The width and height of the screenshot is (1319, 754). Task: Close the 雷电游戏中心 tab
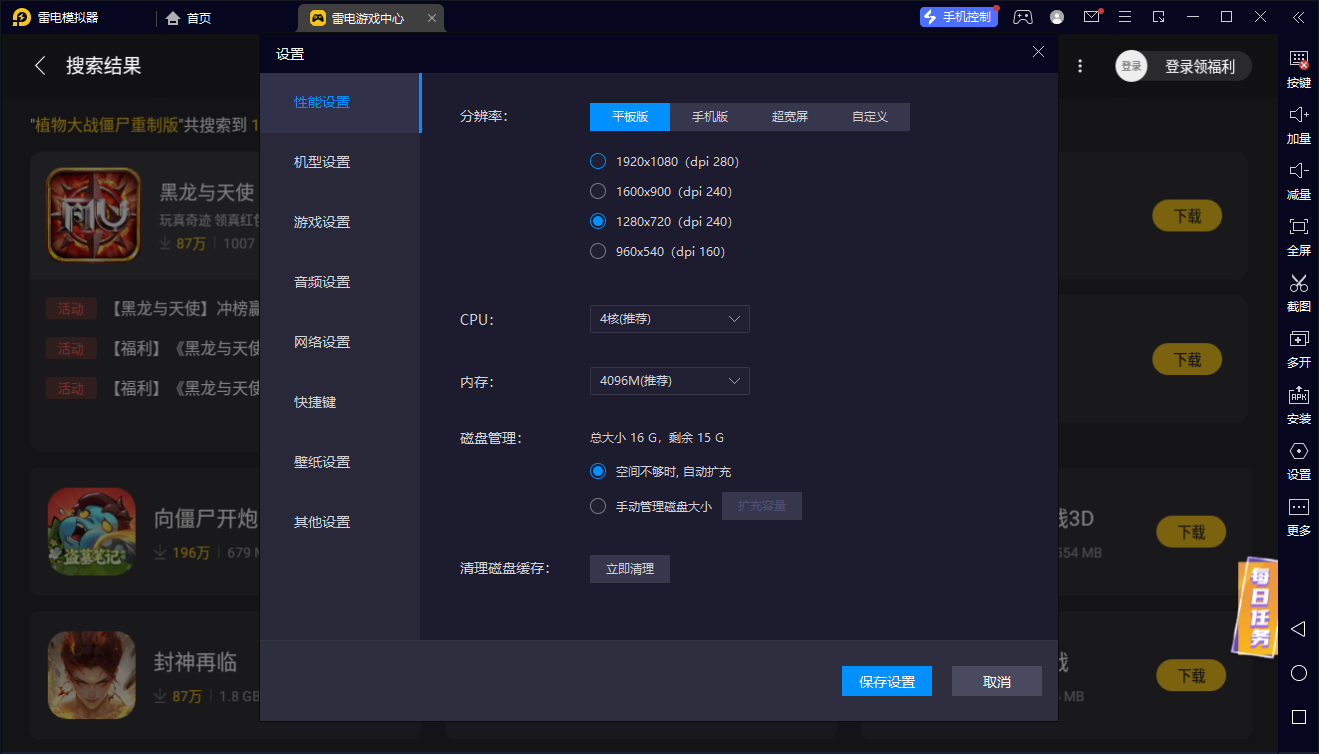431,18
